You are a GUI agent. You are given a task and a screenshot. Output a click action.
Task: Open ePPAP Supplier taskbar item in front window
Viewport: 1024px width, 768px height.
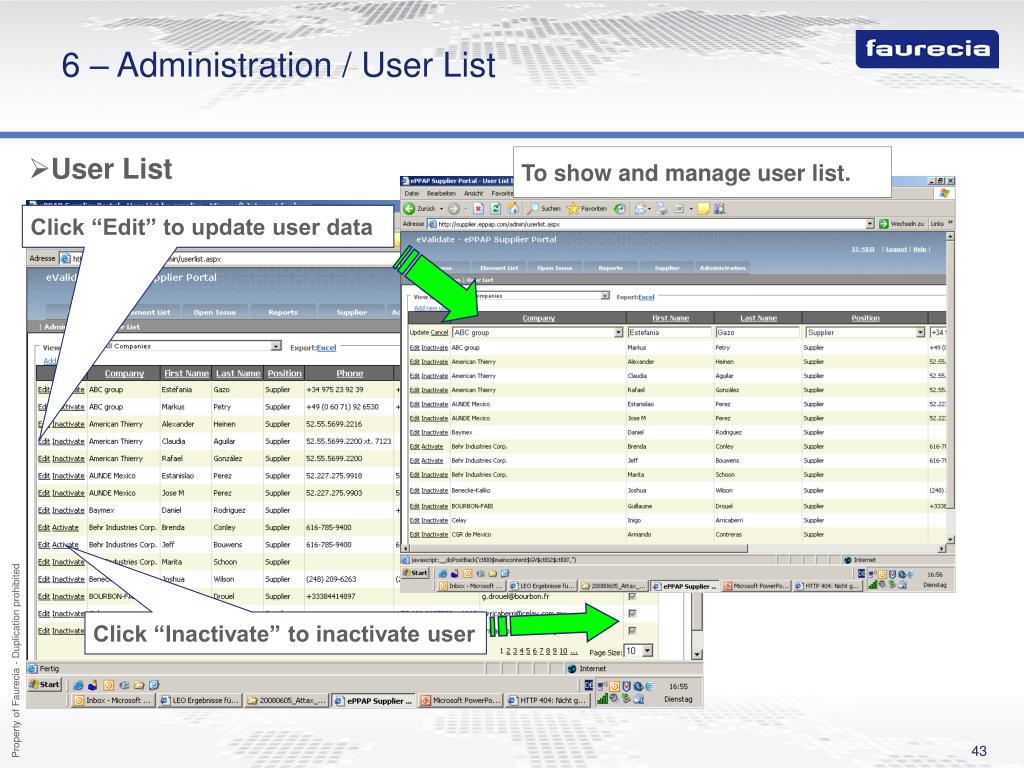coord(685,586)
